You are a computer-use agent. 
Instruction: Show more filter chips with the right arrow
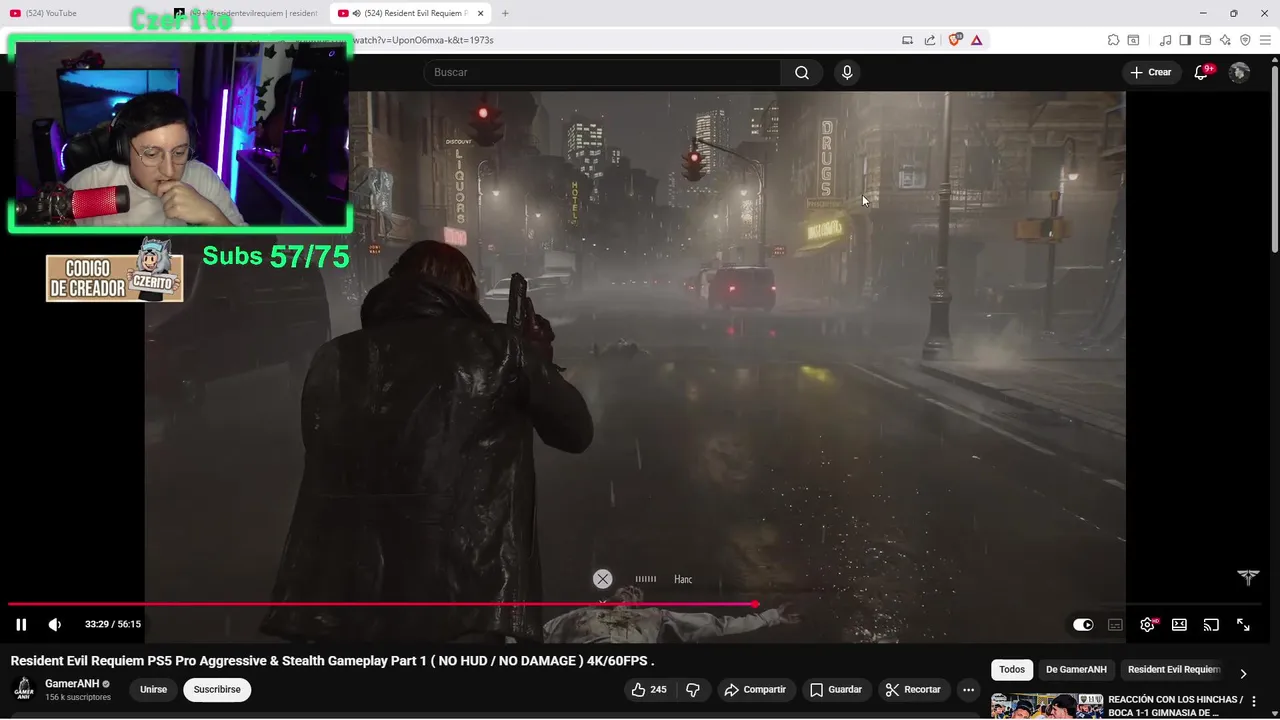point(1243,673)
